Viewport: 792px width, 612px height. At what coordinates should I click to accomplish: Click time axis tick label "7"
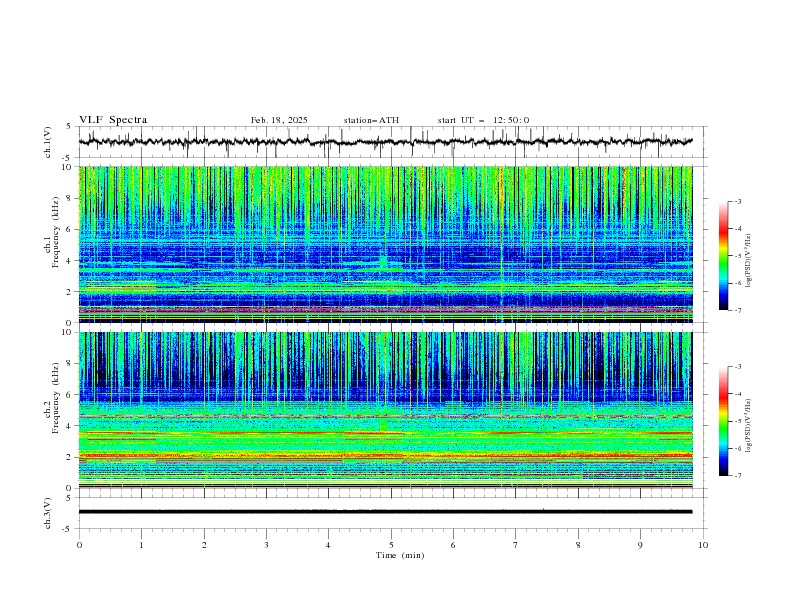point(516,545)
